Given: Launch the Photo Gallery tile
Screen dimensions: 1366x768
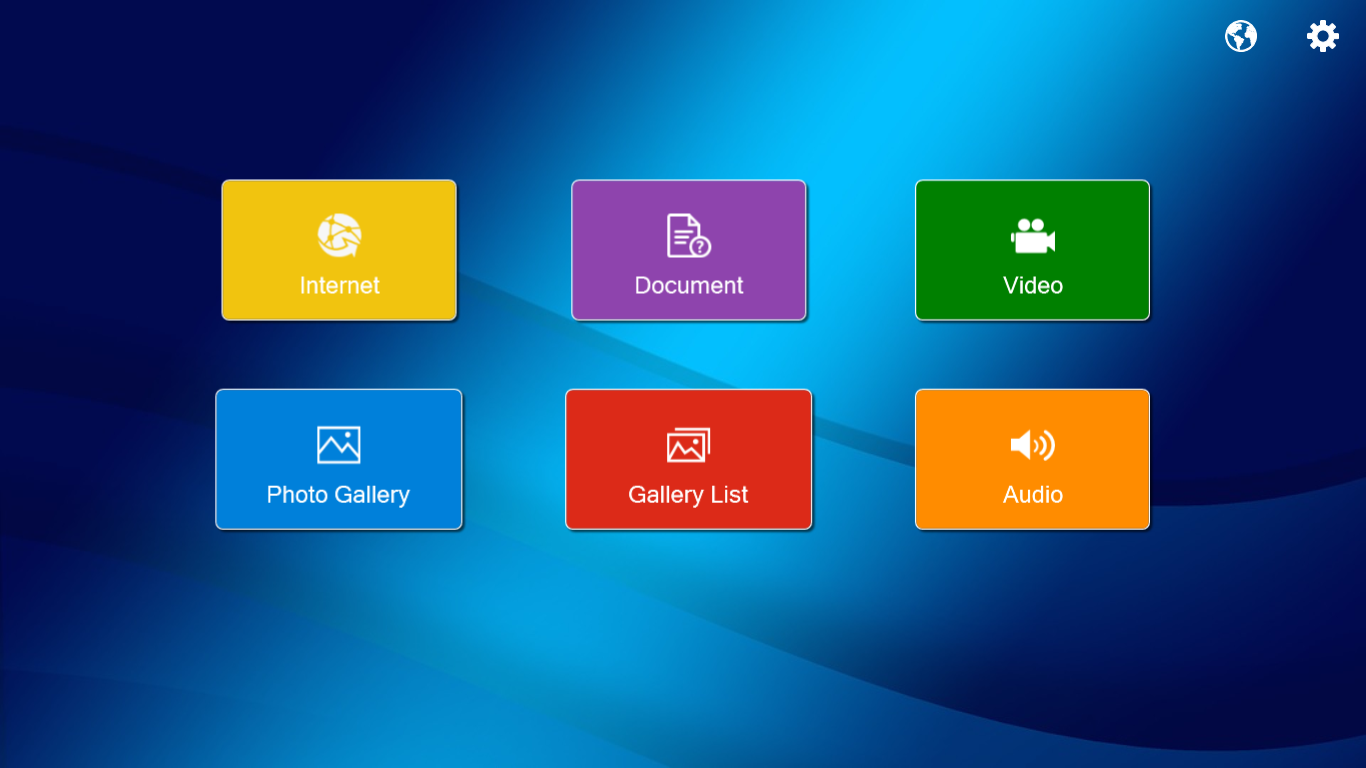Looking at the screenshot, I should (x=339, y=459).
